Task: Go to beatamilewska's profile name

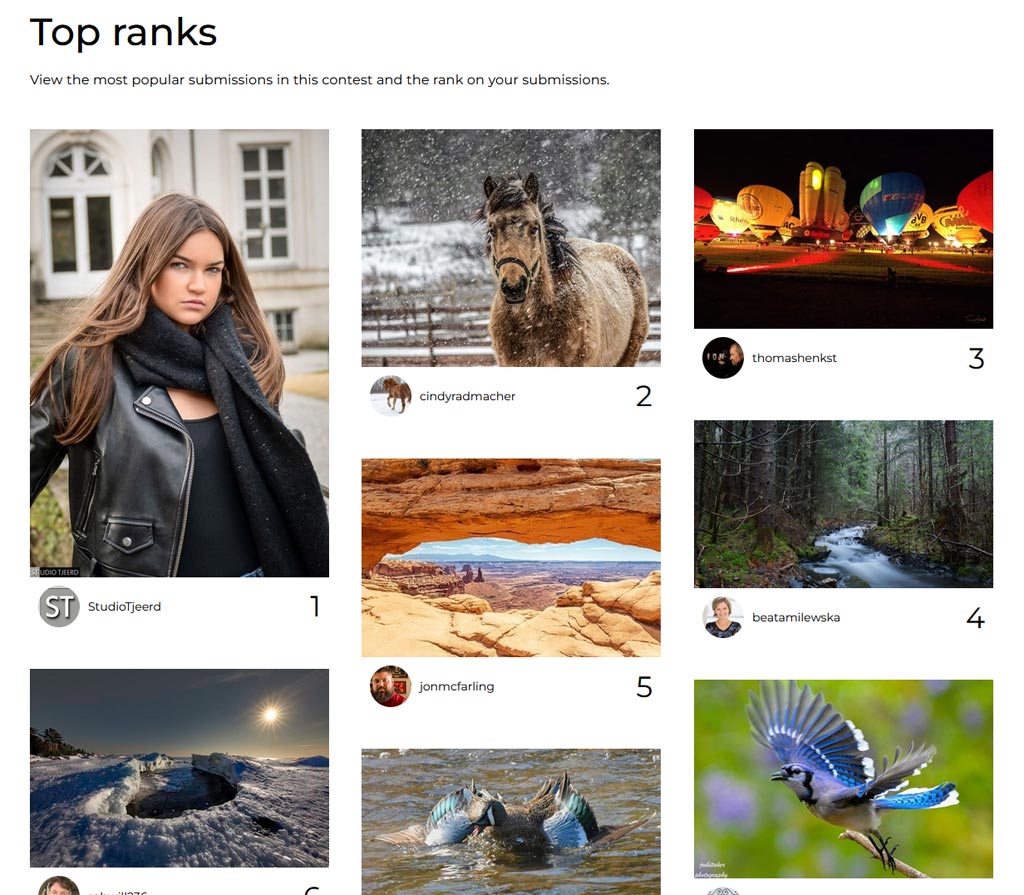Action: coord(796,617)
